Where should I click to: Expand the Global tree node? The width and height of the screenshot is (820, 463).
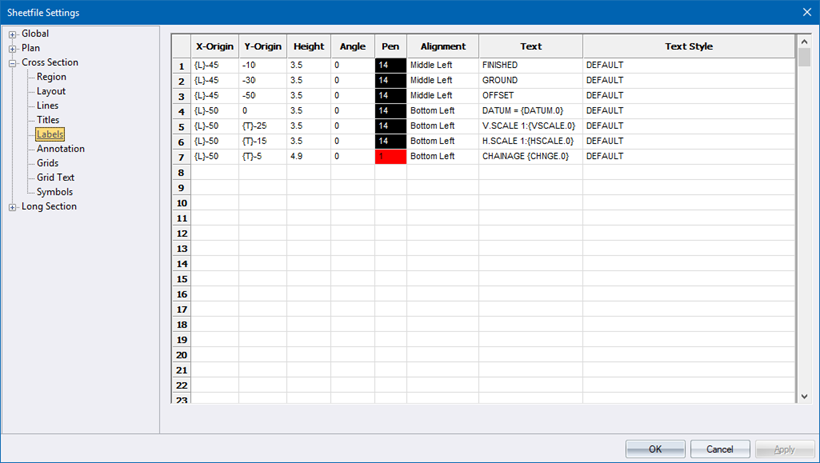click(x=13, y=34)
